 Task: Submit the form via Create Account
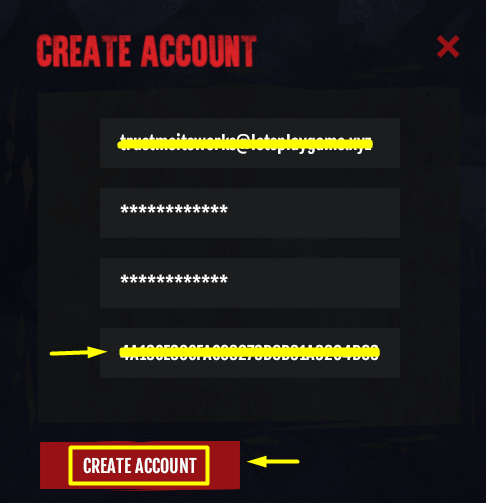click(x=140, y=465)
